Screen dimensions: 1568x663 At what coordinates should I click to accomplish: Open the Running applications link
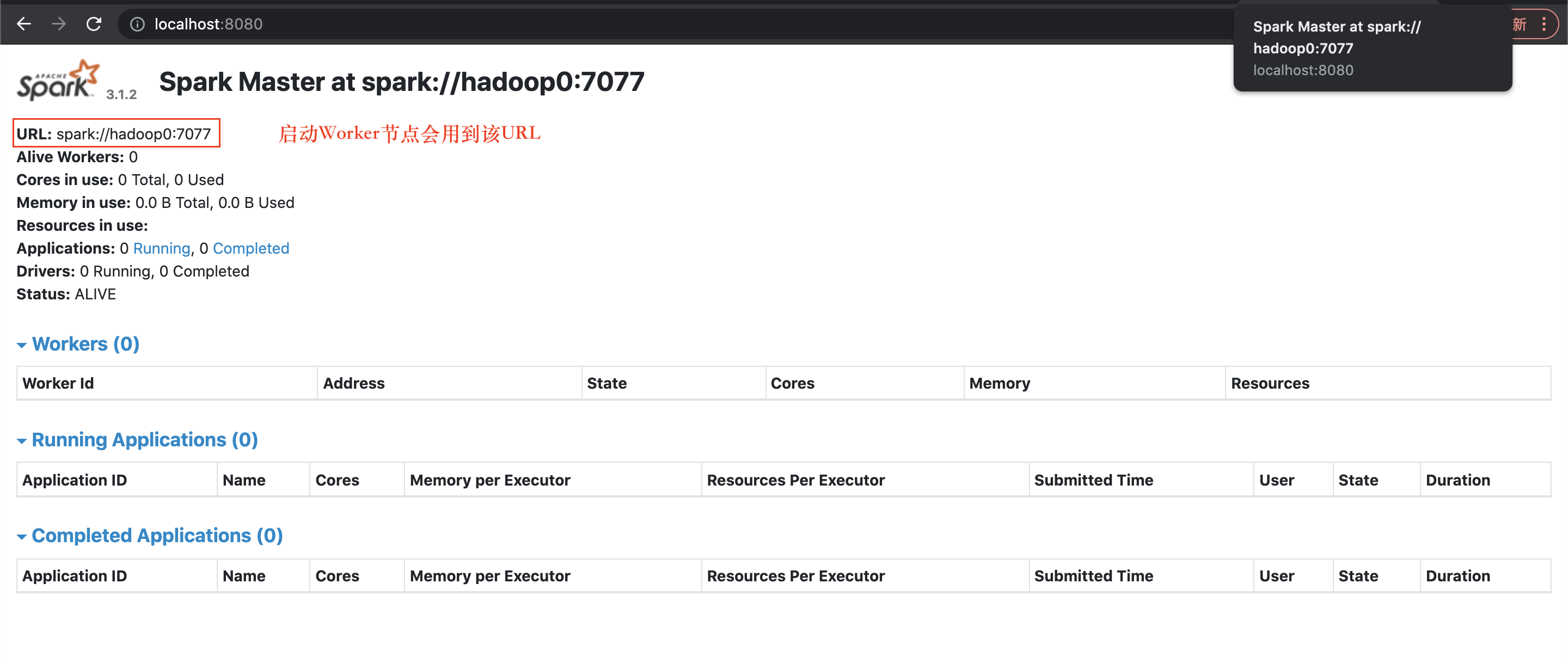161,248
